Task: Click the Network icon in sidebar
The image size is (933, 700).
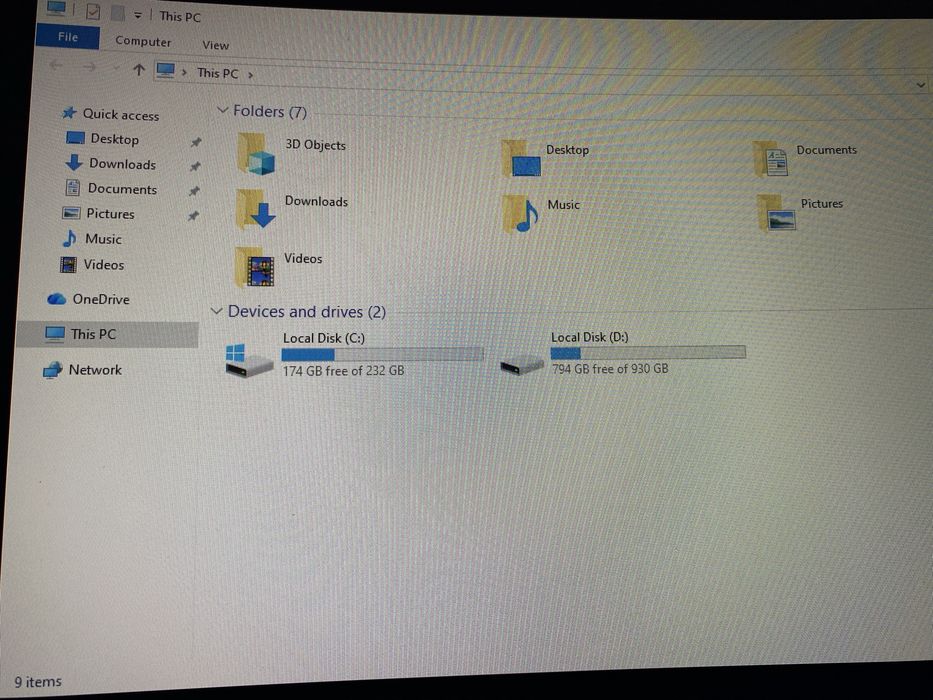Action: 52,370
